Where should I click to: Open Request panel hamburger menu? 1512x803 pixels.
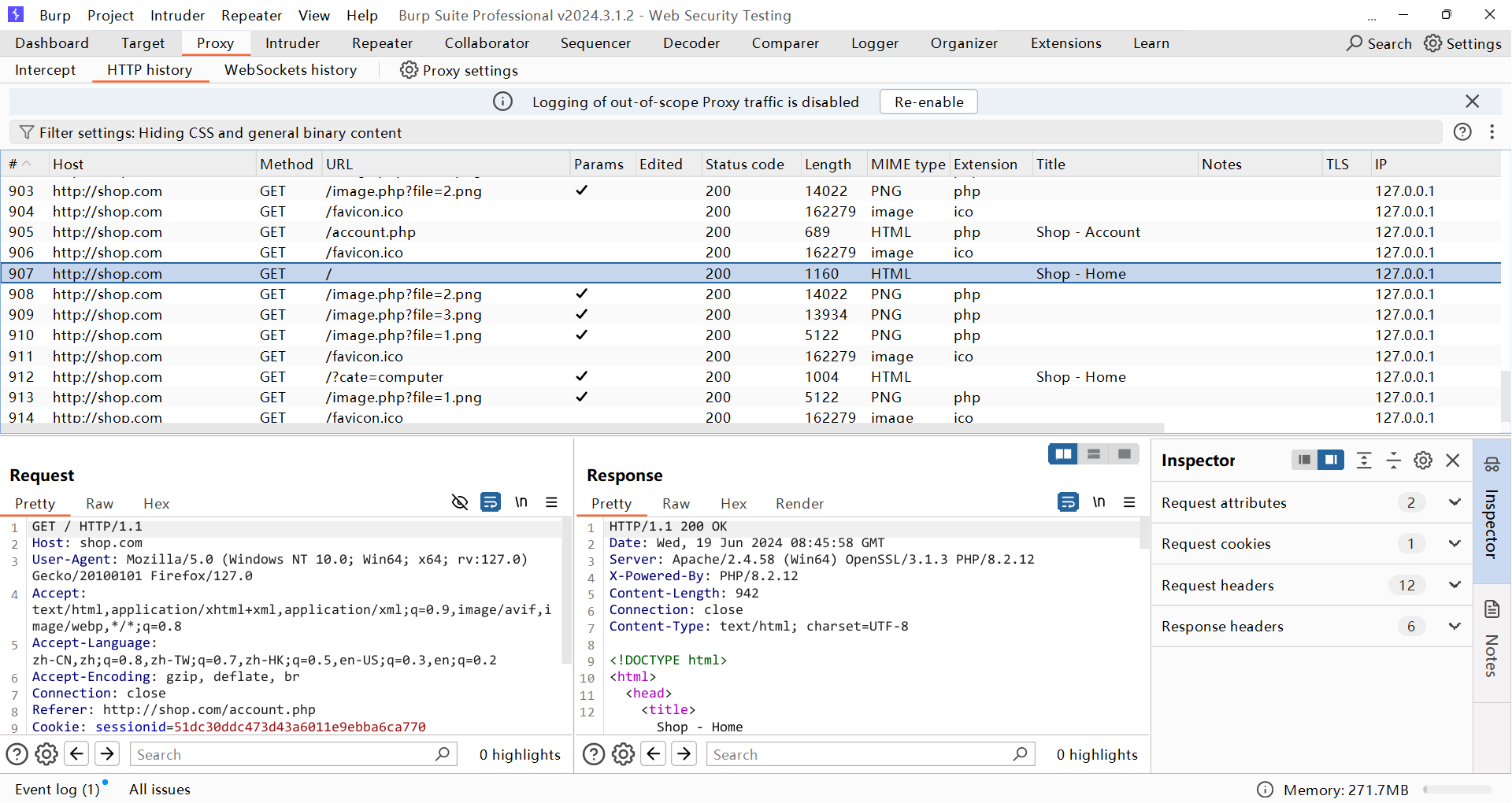(552, 502)
